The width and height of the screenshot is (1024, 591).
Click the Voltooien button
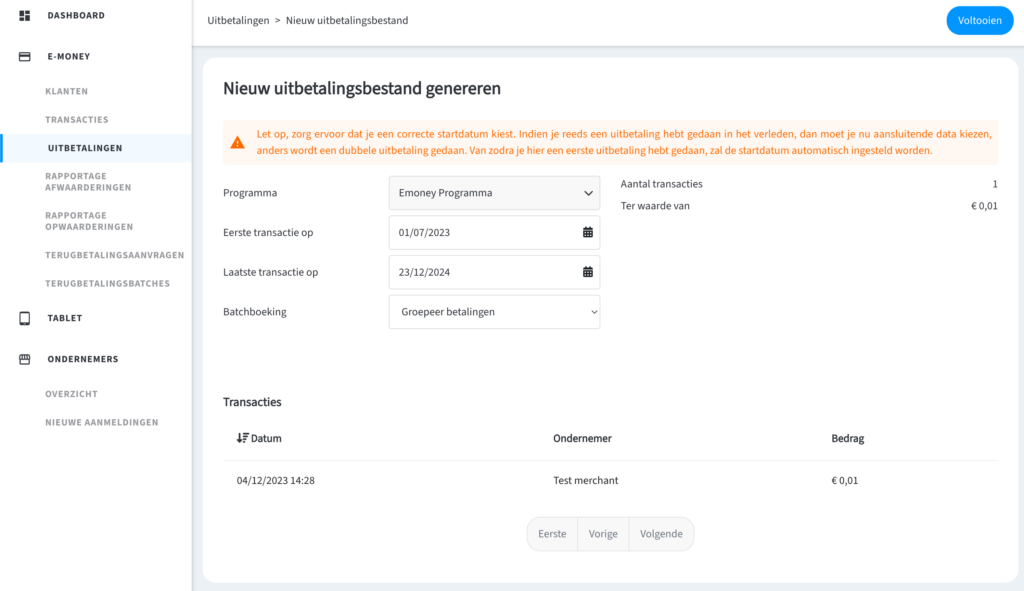click(x=980, y=20)
